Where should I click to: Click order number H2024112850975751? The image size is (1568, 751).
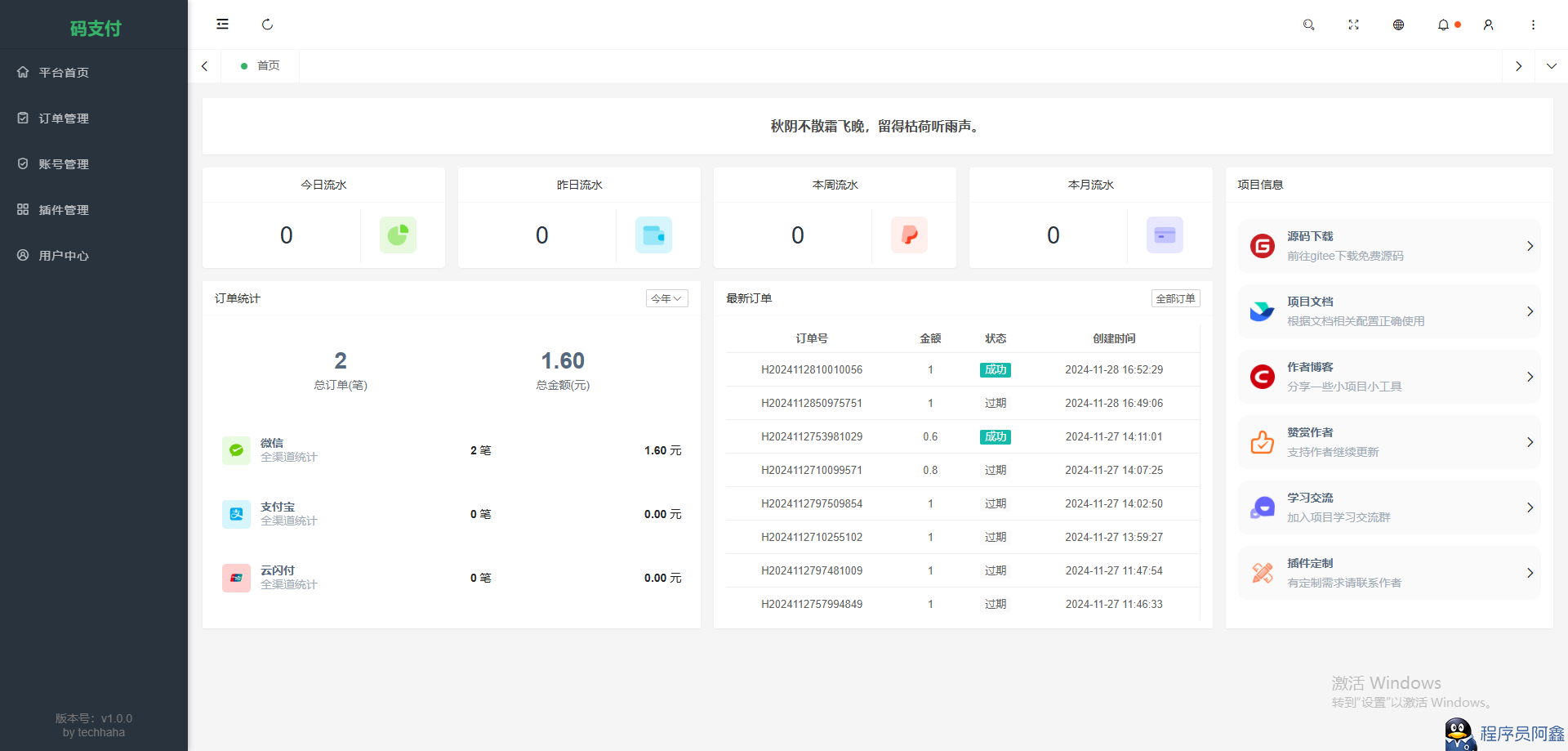(812, 403)
